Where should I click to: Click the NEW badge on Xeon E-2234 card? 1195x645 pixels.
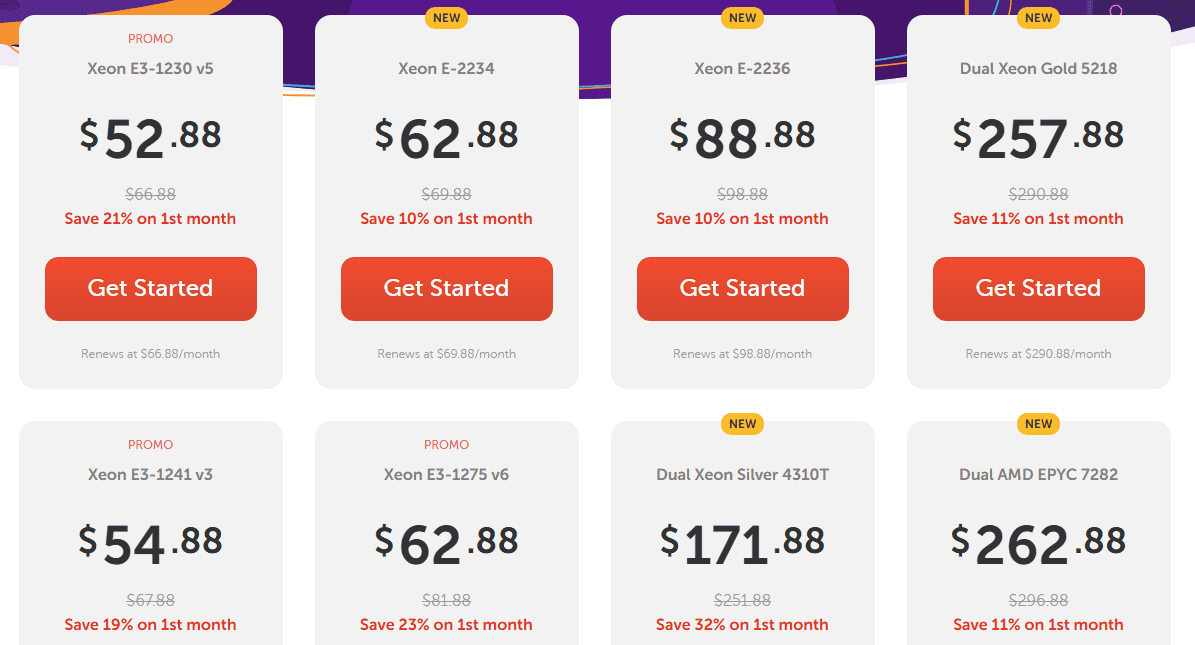(446, 18)
